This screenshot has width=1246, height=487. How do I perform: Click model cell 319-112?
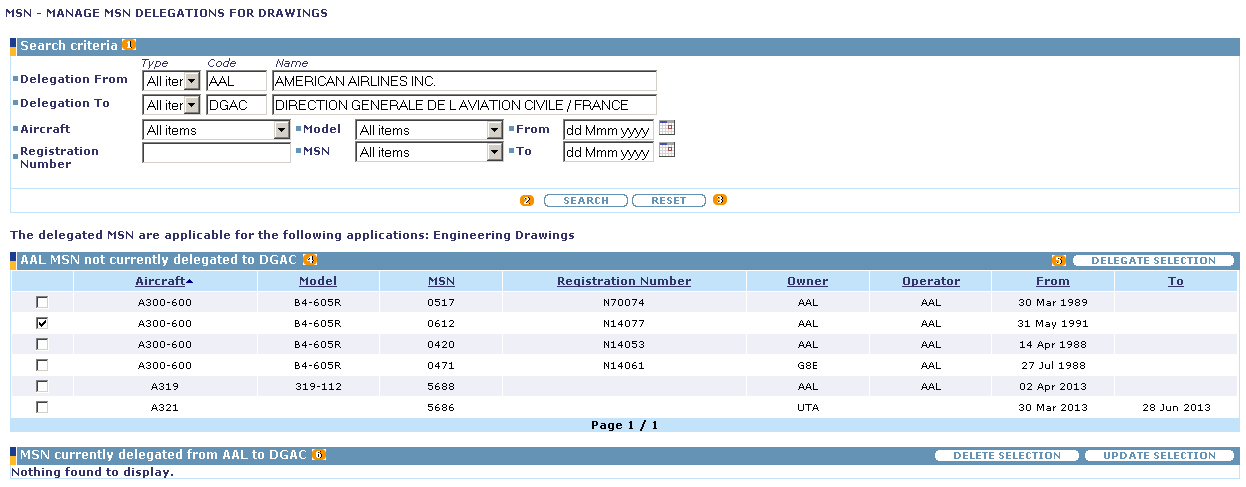318,386
